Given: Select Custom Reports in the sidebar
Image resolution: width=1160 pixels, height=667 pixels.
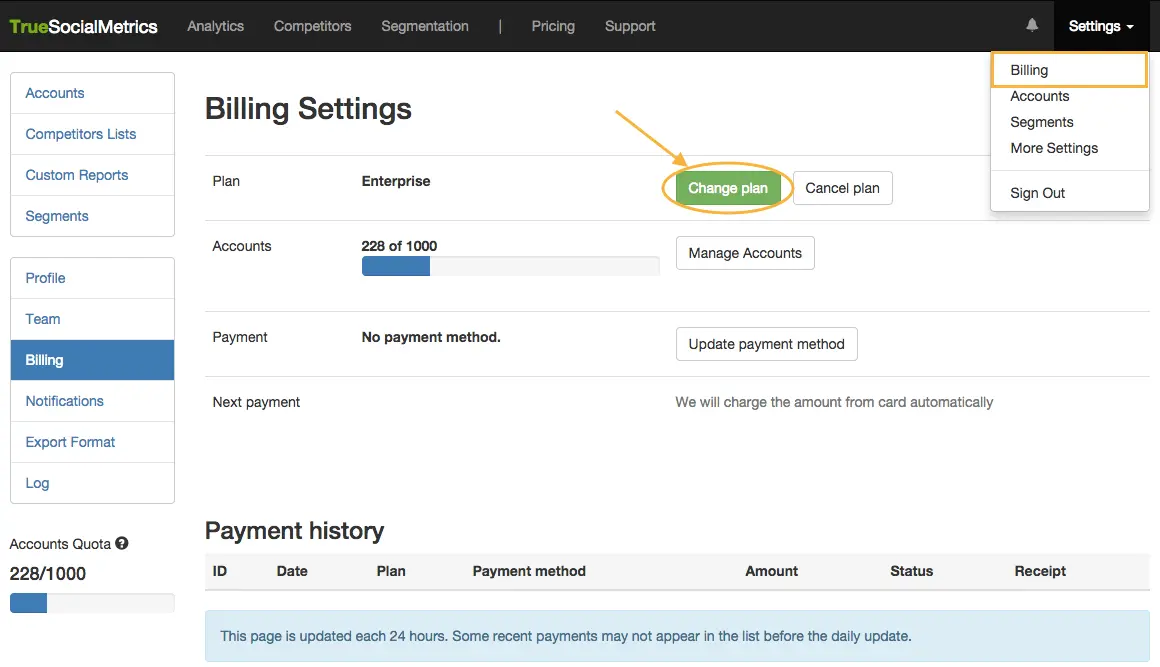Looking at the screenshot, I should [x=77, y=175].
